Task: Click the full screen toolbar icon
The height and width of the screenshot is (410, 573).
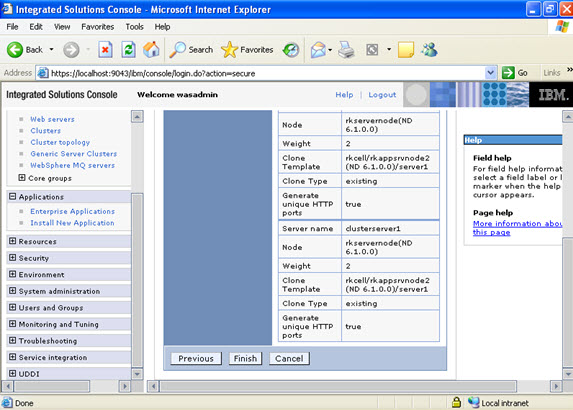Action: [x=372, y=50]
